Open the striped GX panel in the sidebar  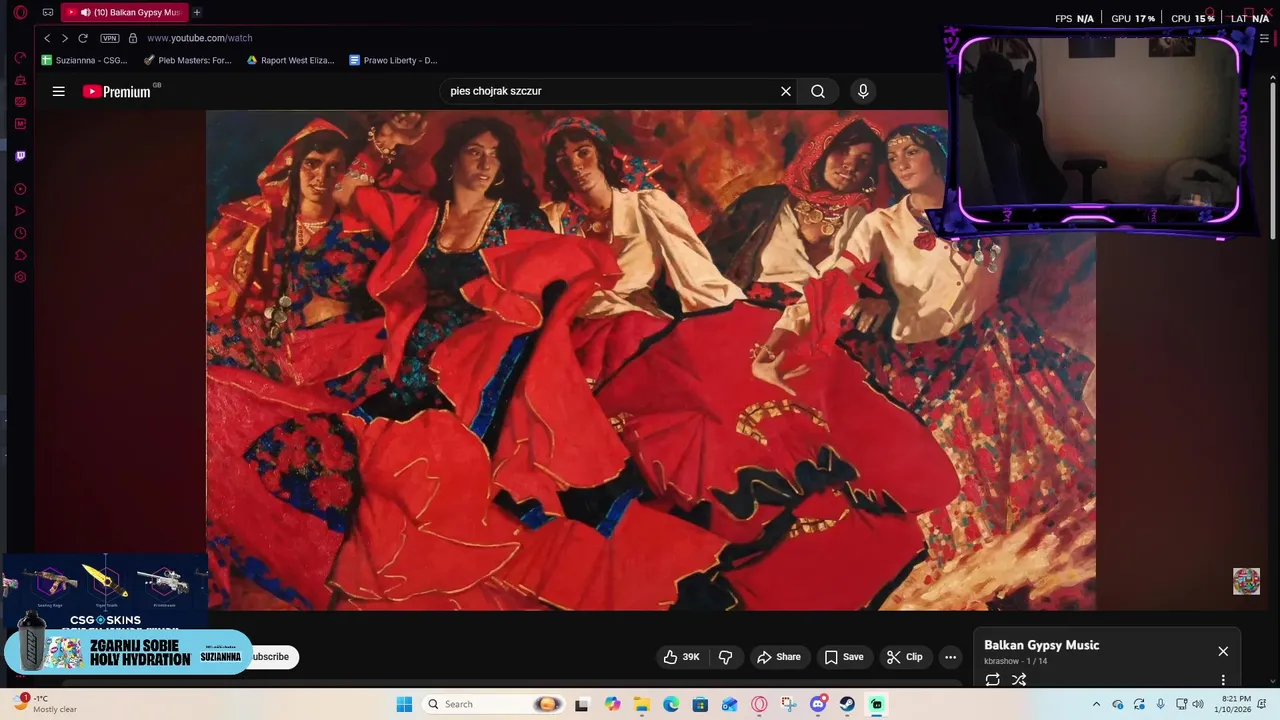(x=20, y=101)
